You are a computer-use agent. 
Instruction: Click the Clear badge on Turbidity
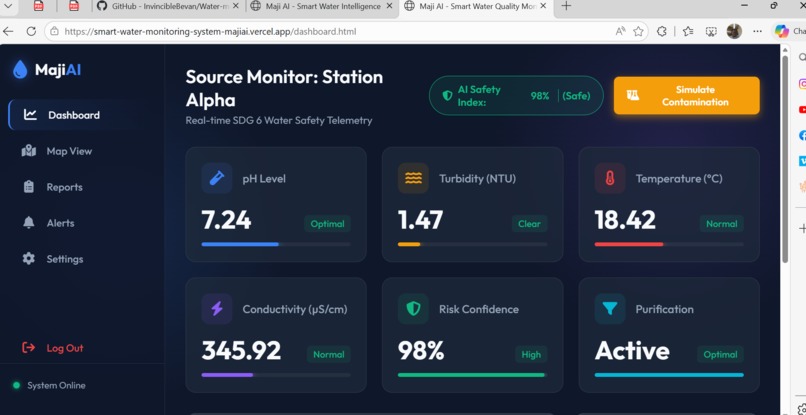point(529,224)
